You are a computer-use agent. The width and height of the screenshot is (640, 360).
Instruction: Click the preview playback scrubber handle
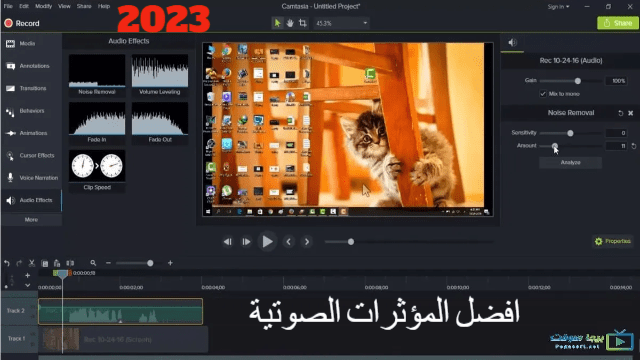tap(351, 242)
